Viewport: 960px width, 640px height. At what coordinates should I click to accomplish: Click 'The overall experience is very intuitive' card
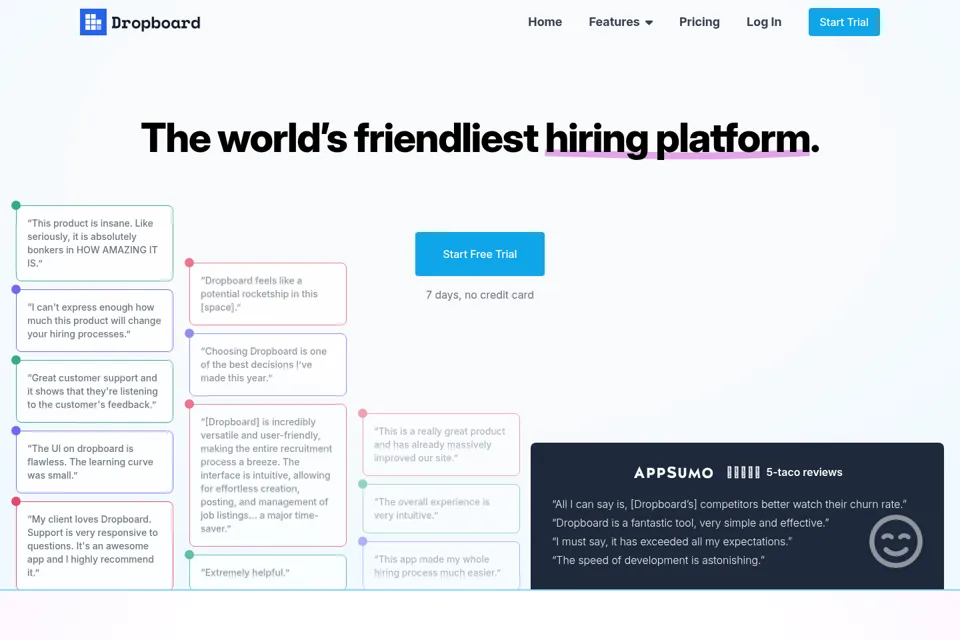pyautogui.click(x=441, y=508)
